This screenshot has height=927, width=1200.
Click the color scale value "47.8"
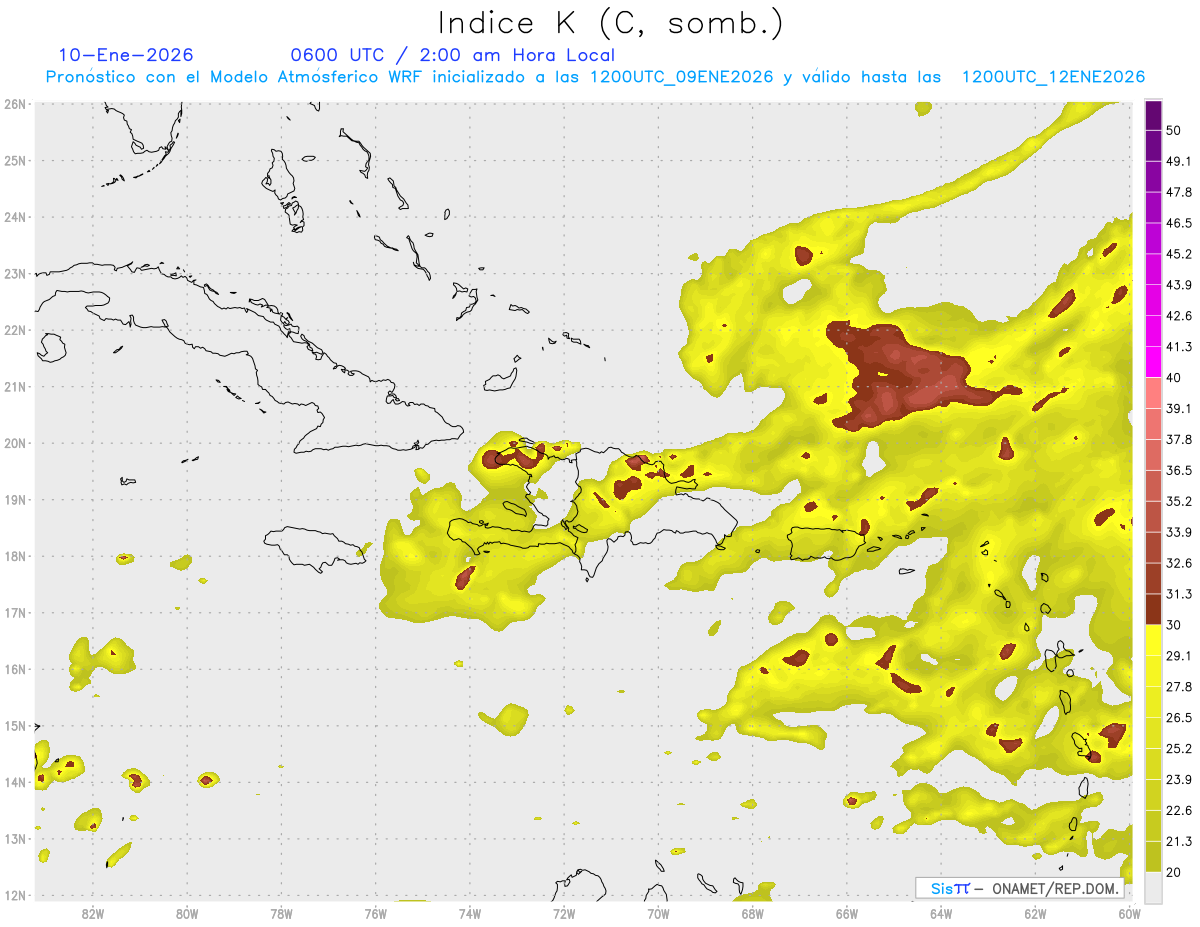coord(1178,192)
